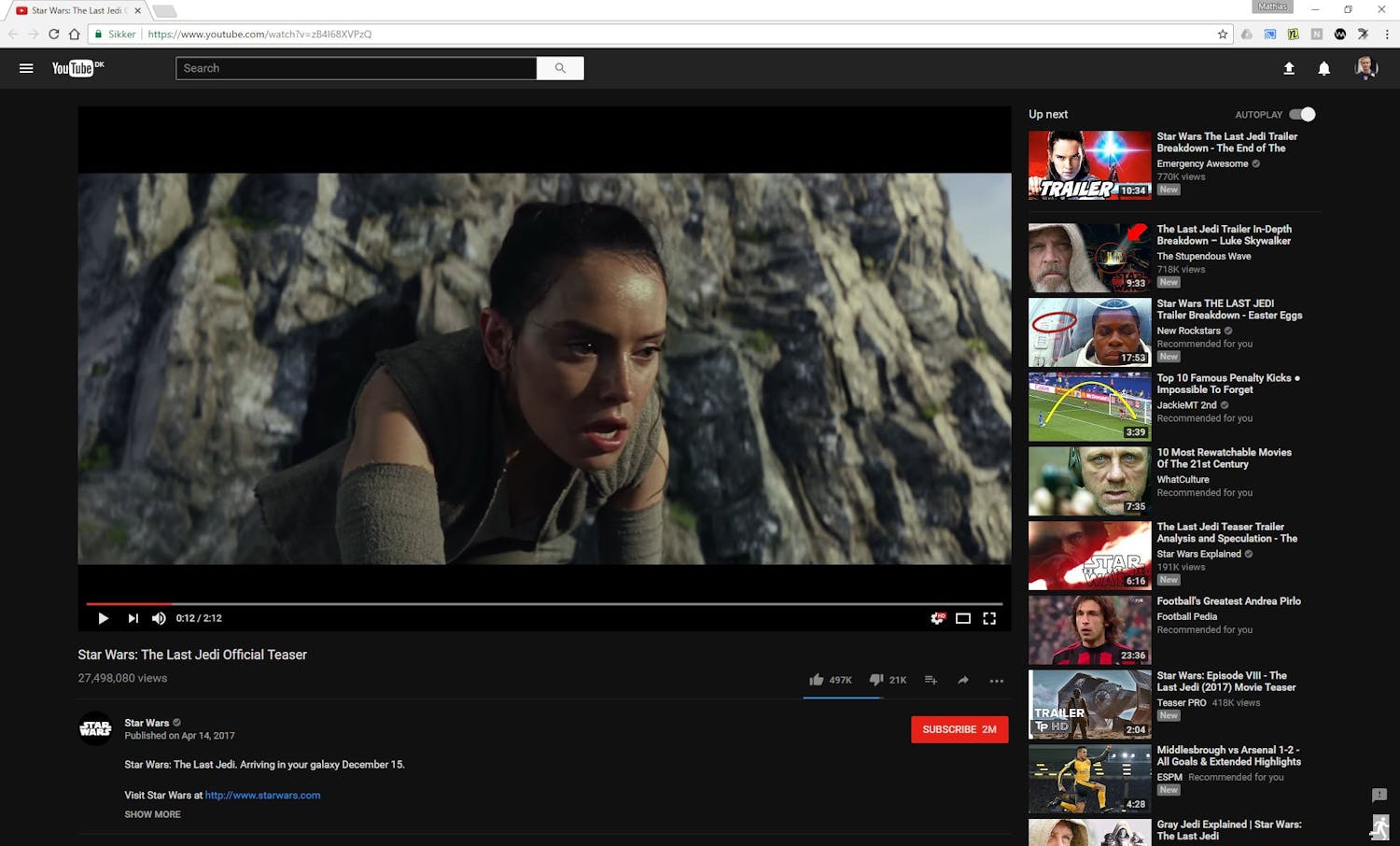The width and height of the screenshot is (1400, 846).
Task: Mute the video volume
Action: [159, 618]
